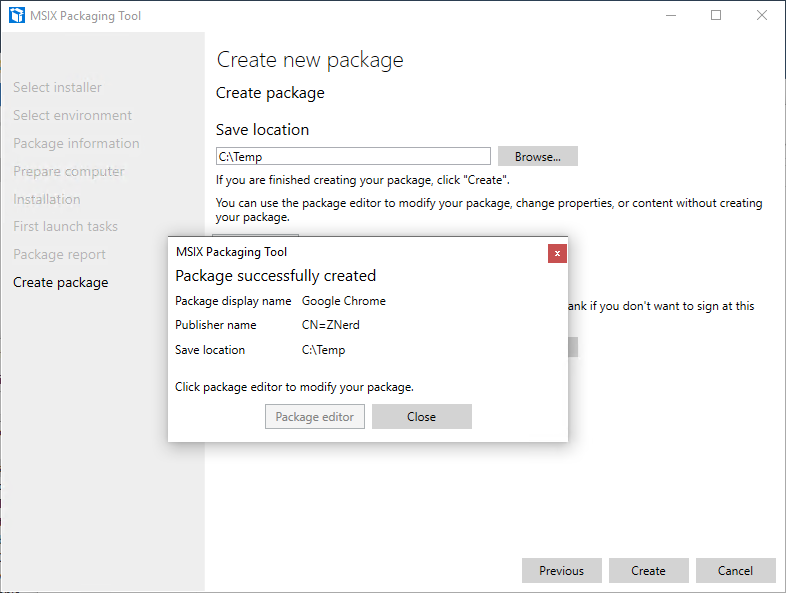Select the Select installer step
Image resolution: width=786 pixels, height=593 pixels.
(x=57, y=87)
